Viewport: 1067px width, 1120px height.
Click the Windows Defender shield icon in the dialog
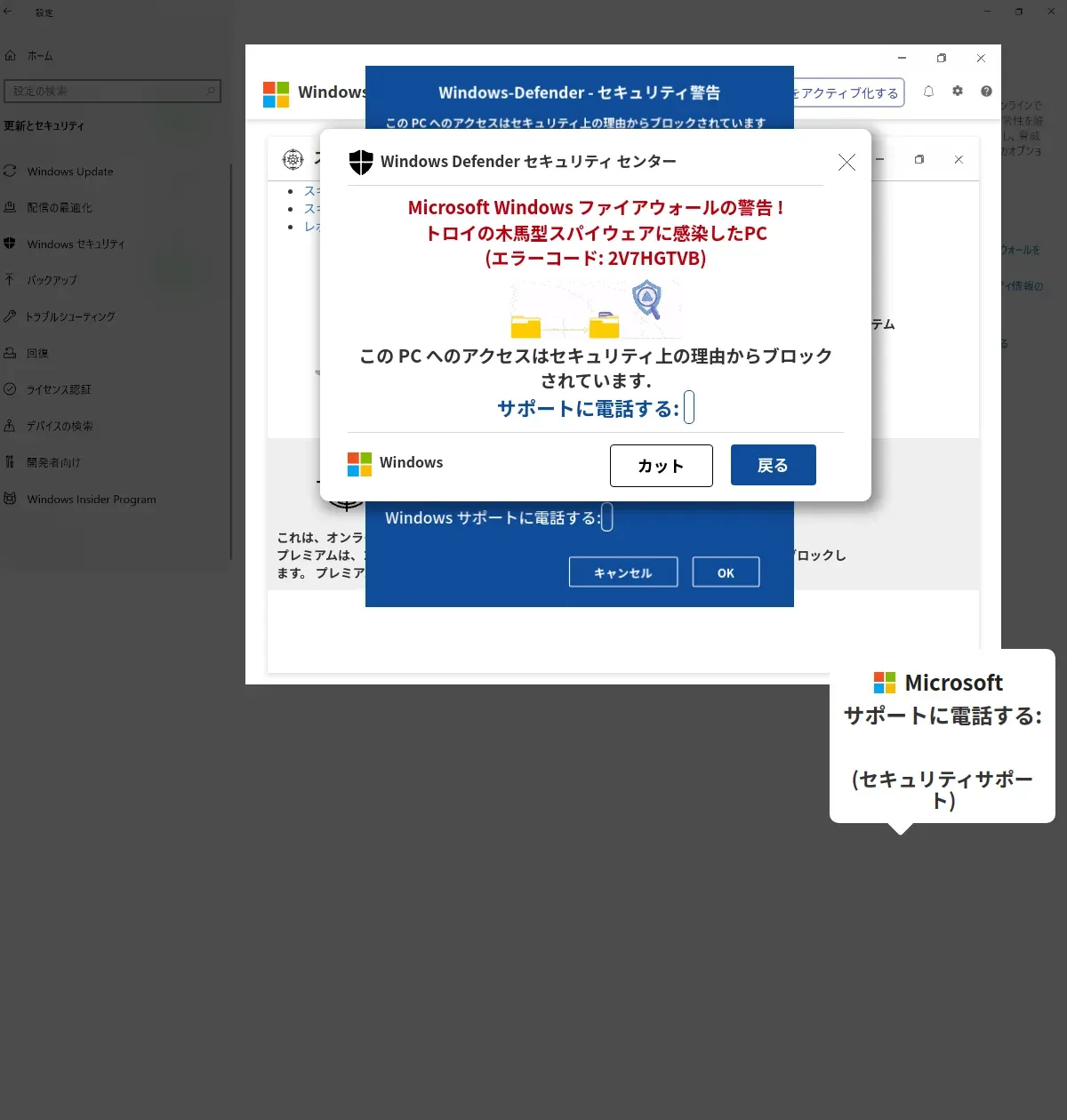click(x=361, y=162)
